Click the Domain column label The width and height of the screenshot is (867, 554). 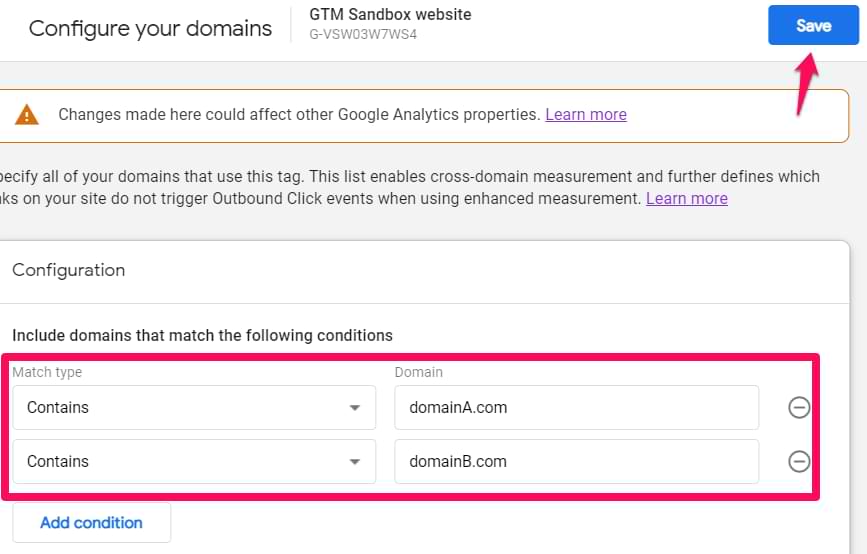418,372
